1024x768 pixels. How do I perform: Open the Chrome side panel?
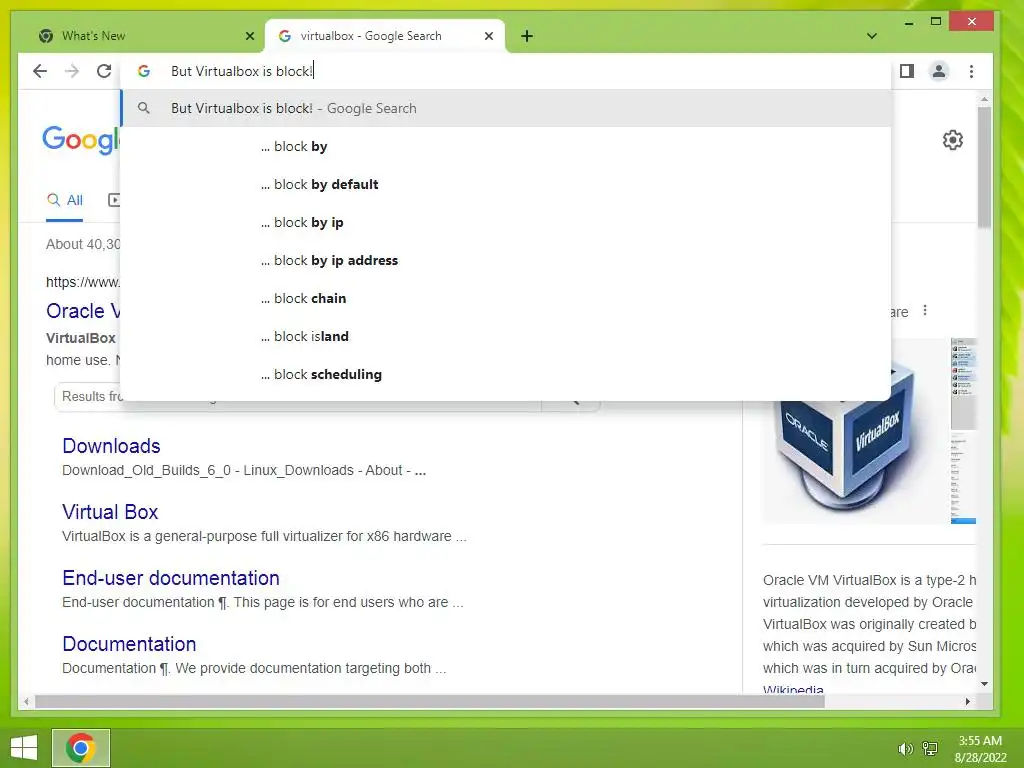[x=906, y=71]
